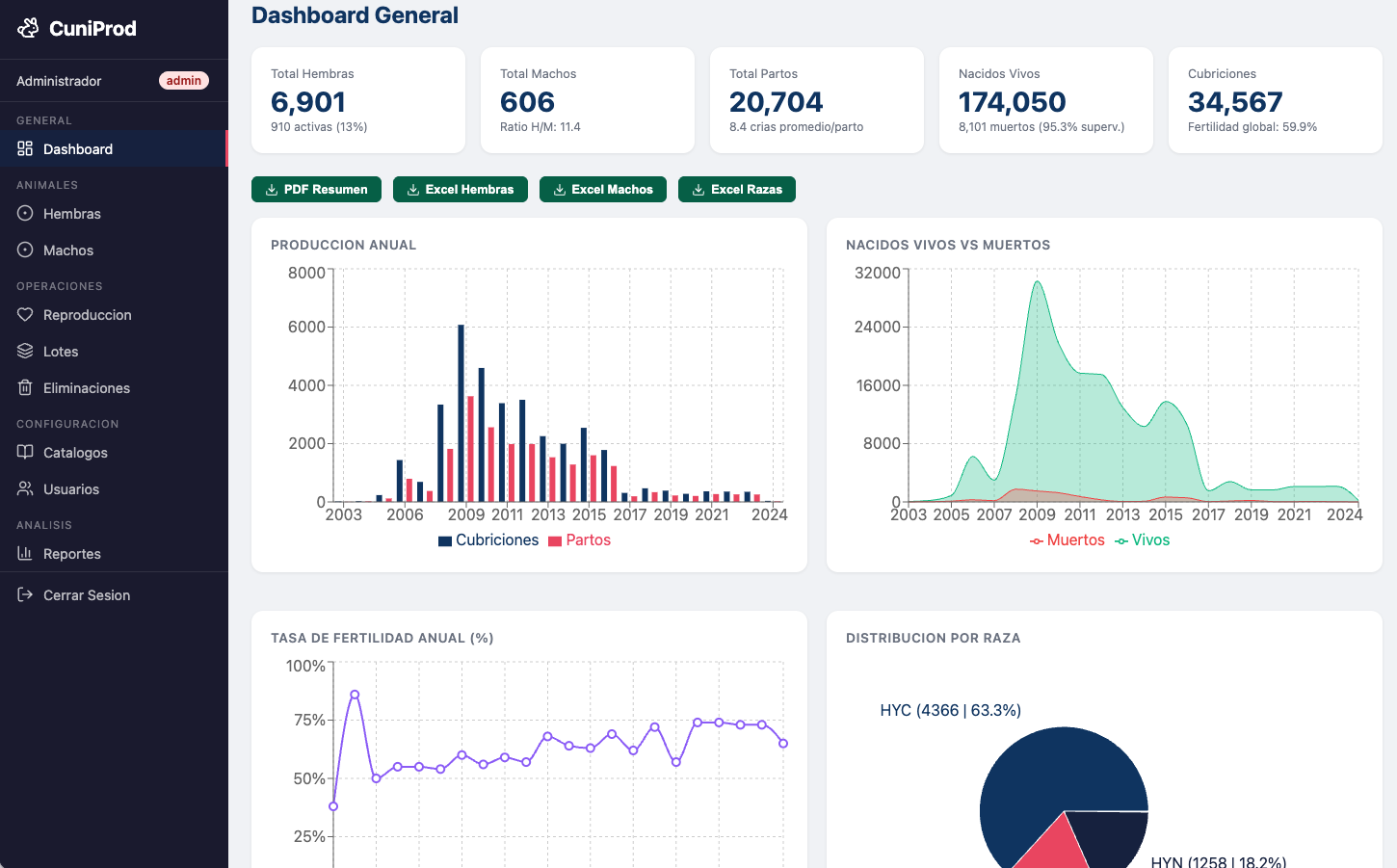Go to Usuarios management

[114, 488]
